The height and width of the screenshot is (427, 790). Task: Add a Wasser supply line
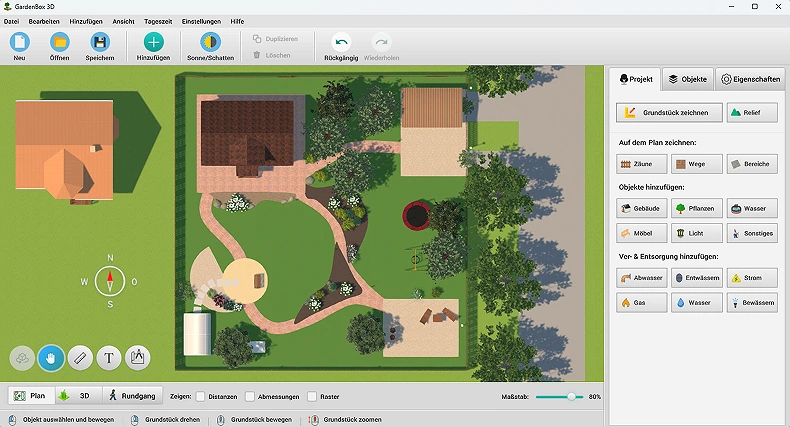pos(697,303)
